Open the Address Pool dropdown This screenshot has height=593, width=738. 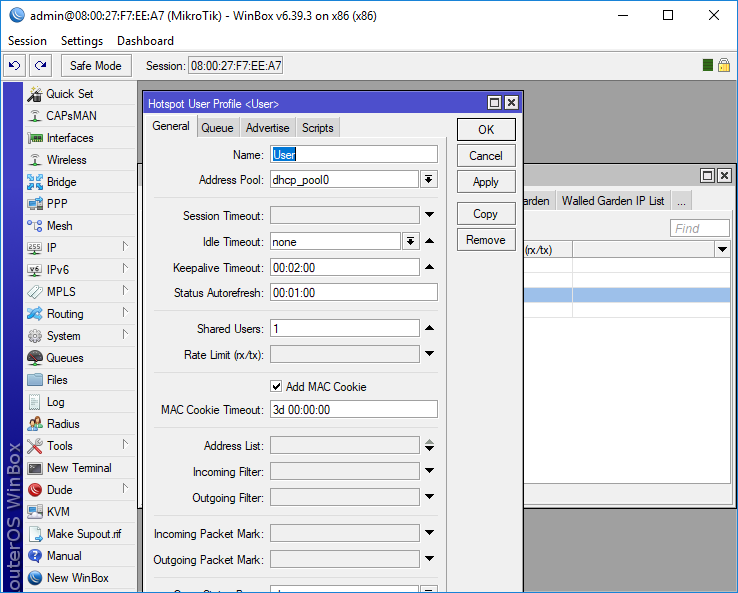(428, 179)
